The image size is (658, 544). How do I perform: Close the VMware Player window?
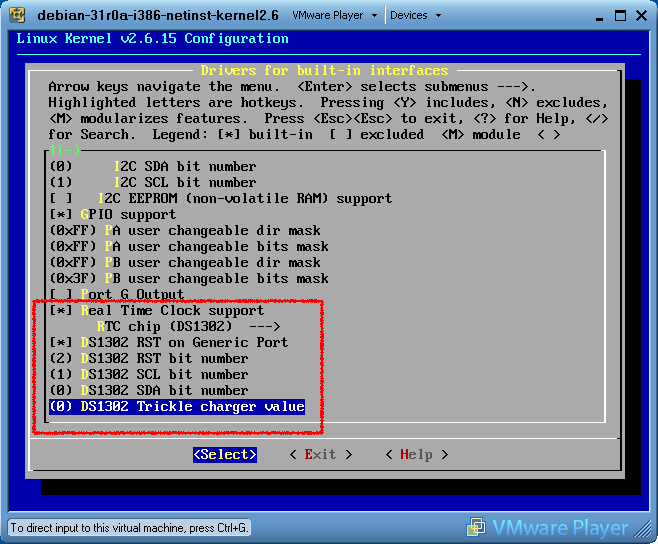pyautogui.click(x=641, y=16)
